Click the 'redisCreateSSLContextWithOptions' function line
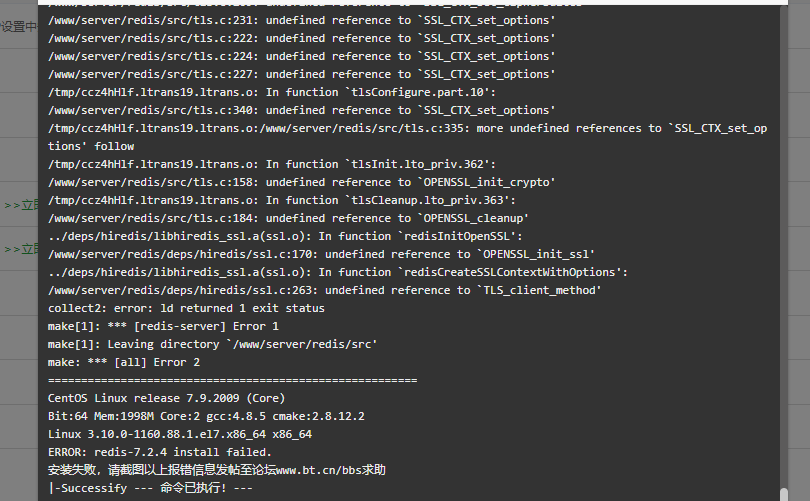Image resolution: width=810 pixels, height=501 pixels. (x=338, y=272)
